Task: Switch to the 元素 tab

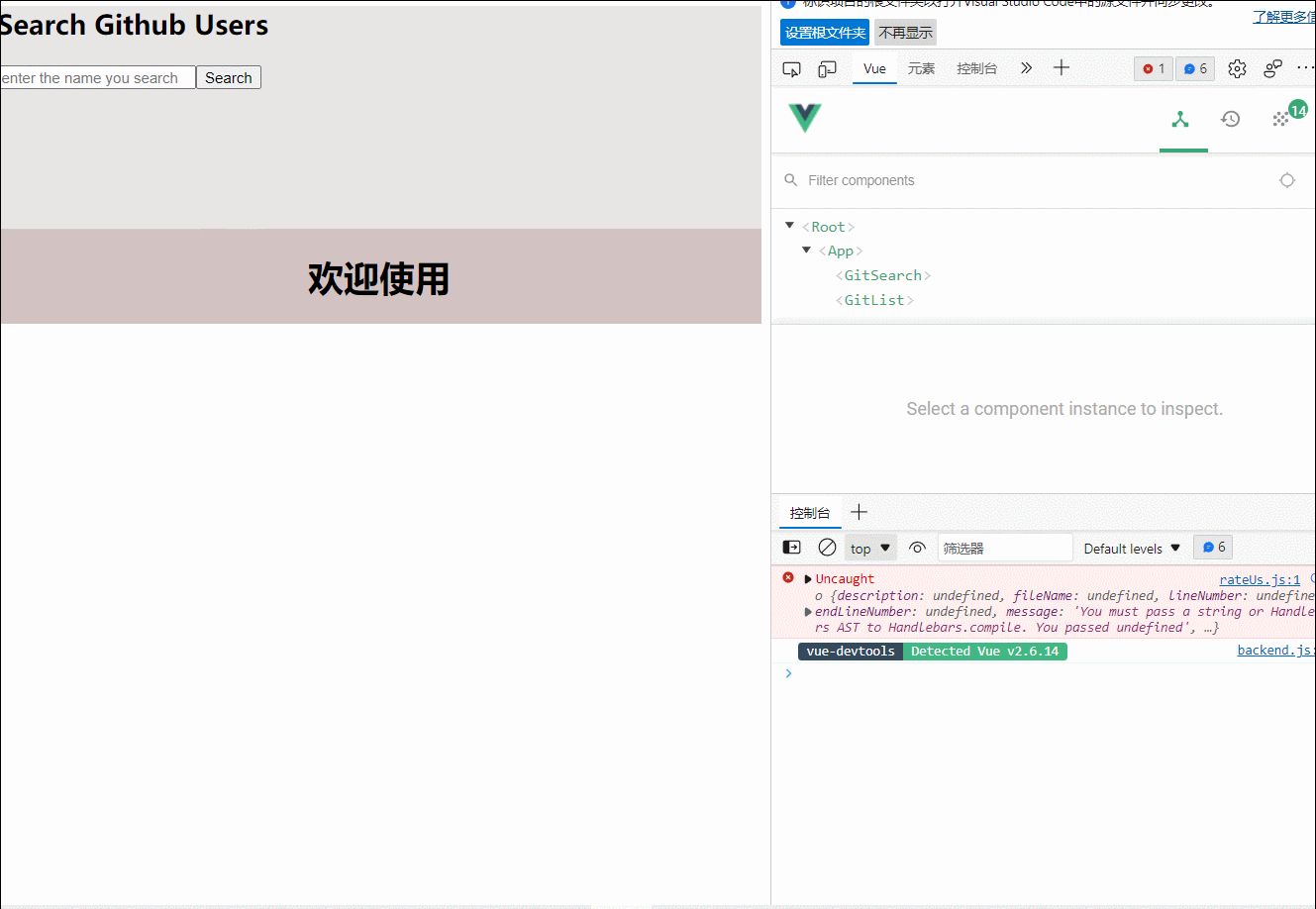Action: click(x=921, y=67)
